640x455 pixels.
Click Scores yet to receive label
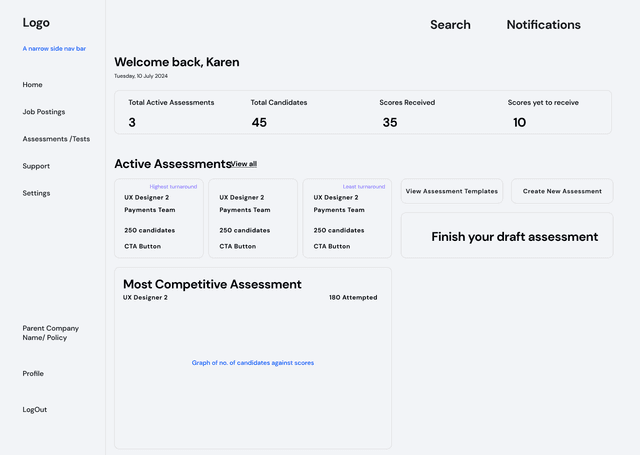point(543,102)
